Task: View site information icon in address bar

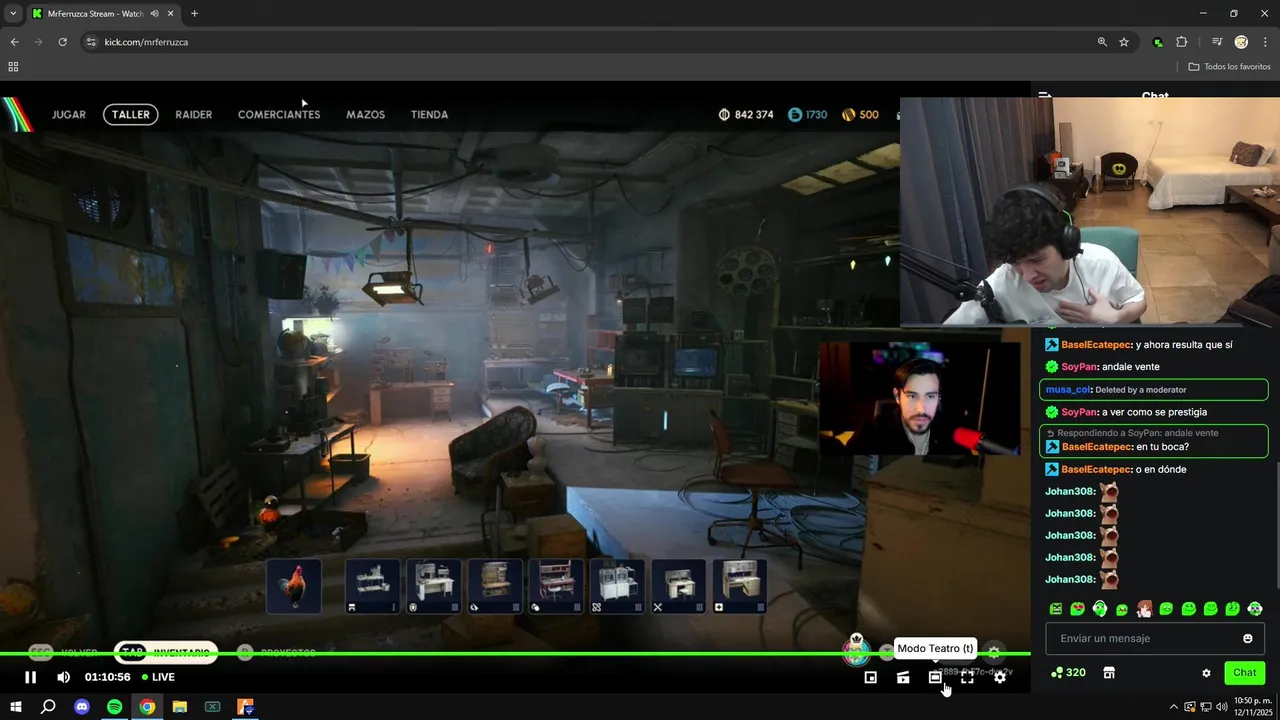Action: click(x=91, y=42)
